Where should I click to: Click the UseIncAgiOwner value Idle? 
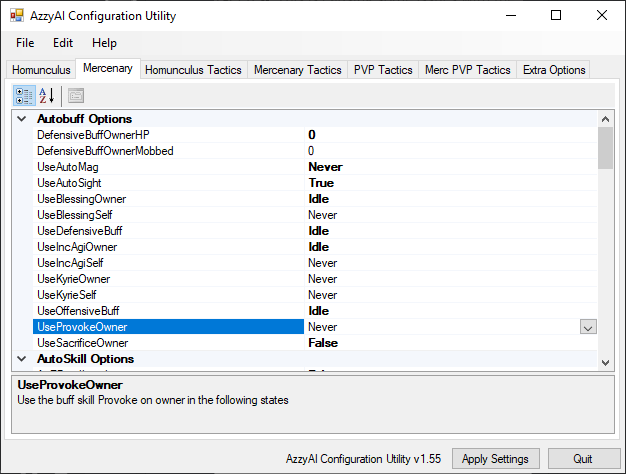tap(451, 247)
